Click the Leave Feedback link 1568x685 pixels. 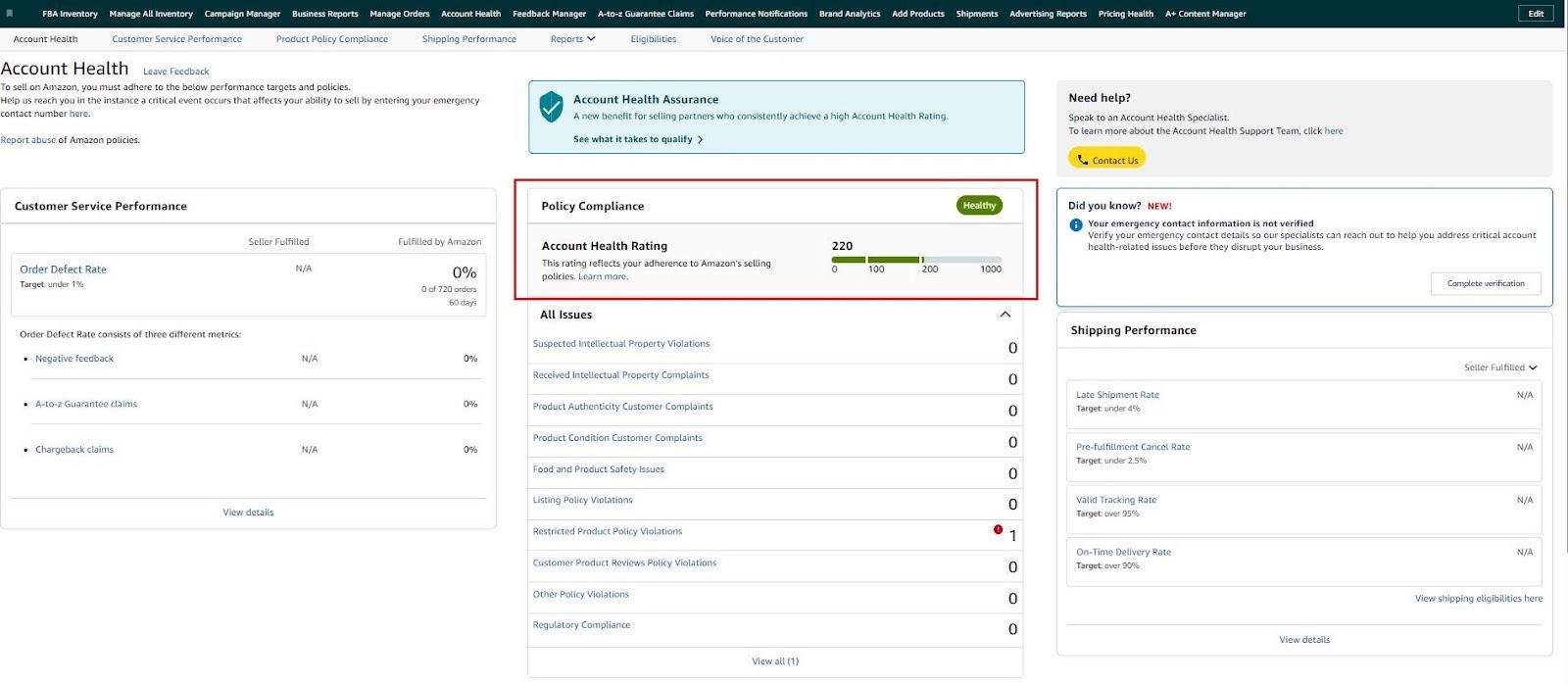tap(176, 72)
